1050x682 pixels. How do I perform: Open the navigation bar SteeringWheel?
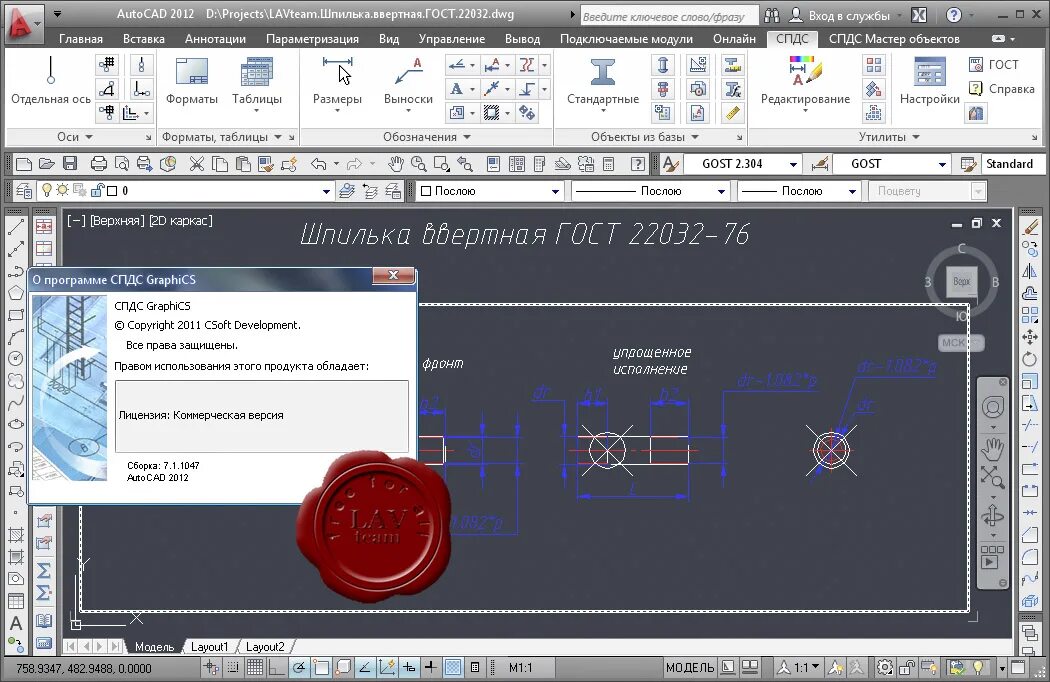point(992,407)
